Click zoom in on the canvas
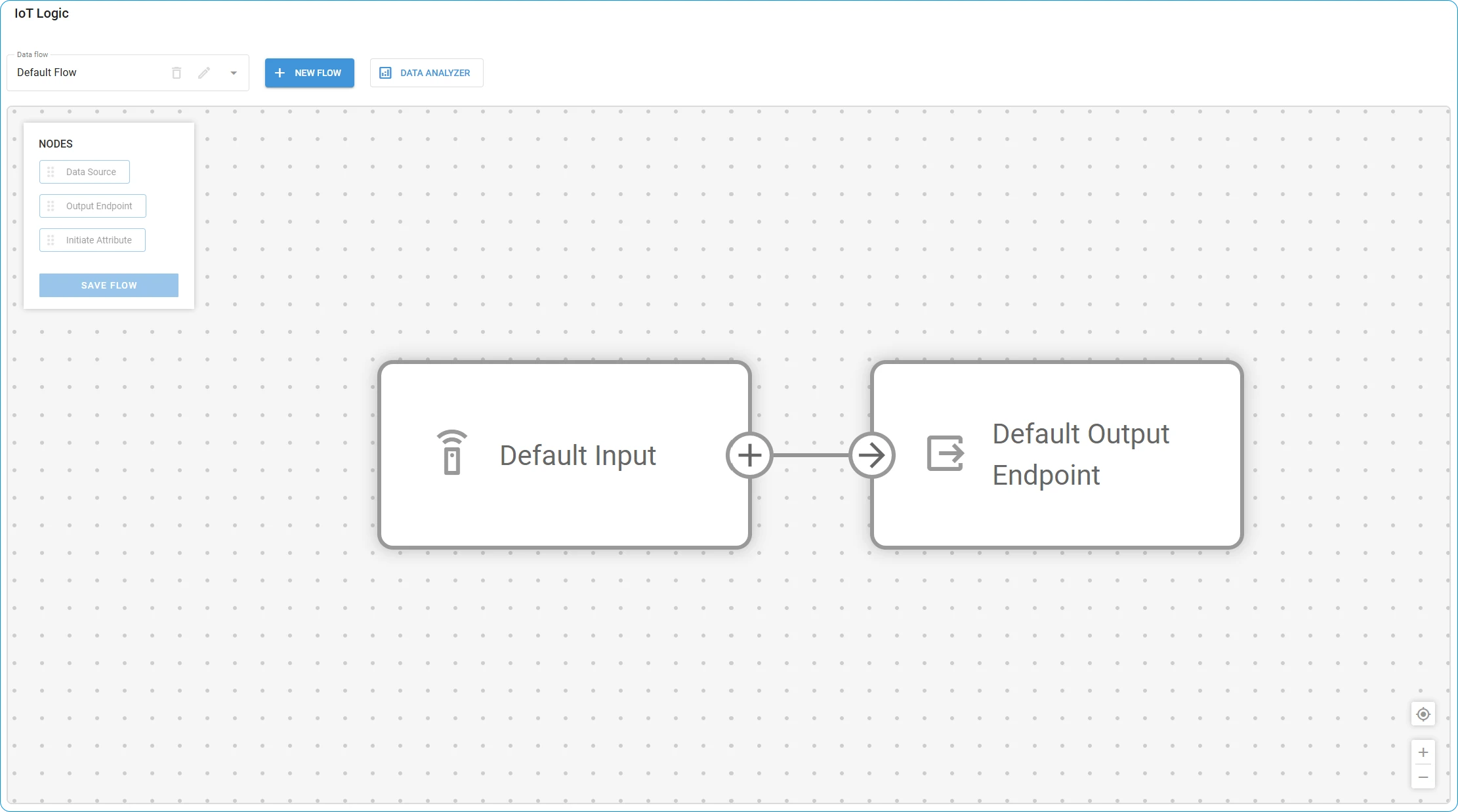Image resolution: width=1458 pixels, height=812 pixels. (1423, 752)
